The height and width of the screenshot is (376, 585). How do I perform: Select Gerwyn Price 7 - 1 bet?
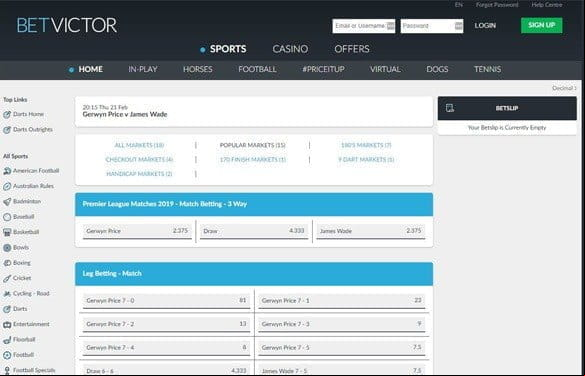click(342, 301)
